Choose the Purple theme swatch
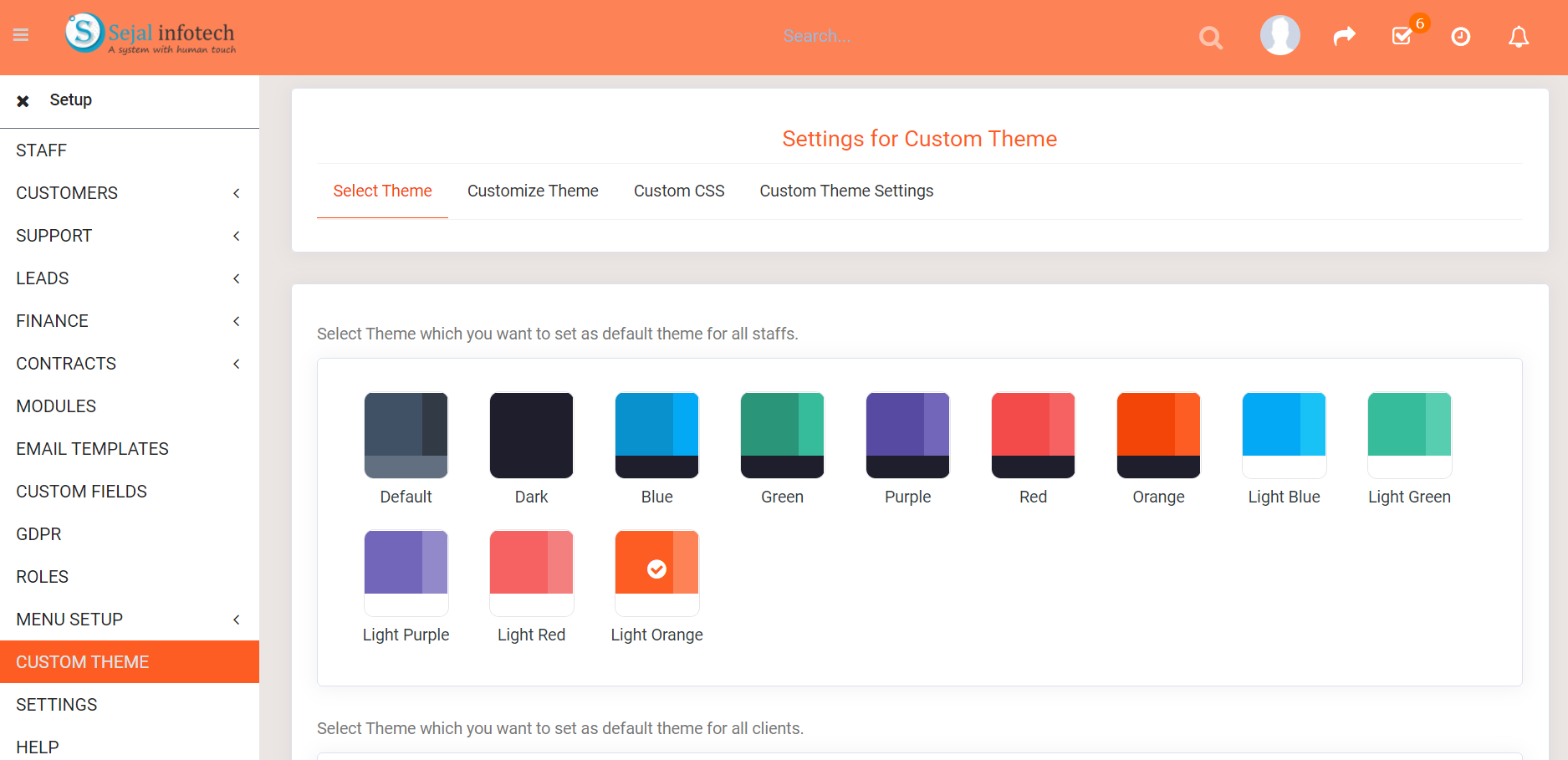 click(x=908, y=436)
